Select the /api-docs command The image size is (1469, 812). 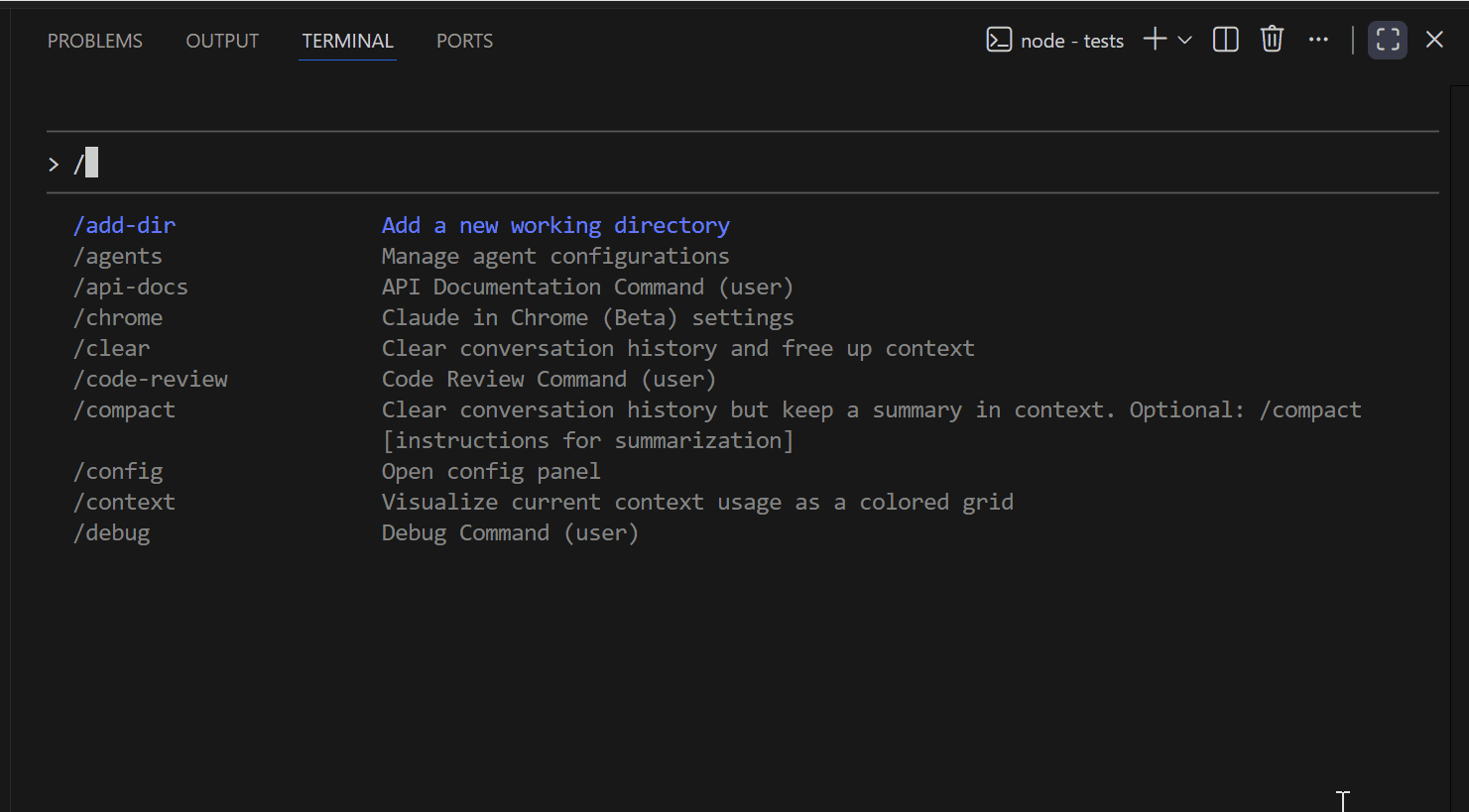(x=131, y=287)
